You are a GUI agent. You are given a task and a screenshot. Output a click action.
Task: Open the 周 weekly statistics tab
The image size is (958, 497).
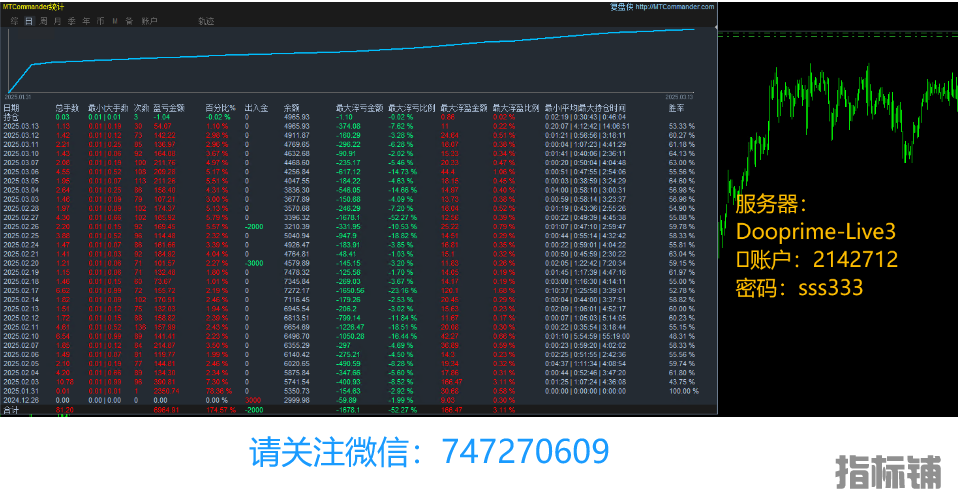pyautogui.click(x=43, y=21)
